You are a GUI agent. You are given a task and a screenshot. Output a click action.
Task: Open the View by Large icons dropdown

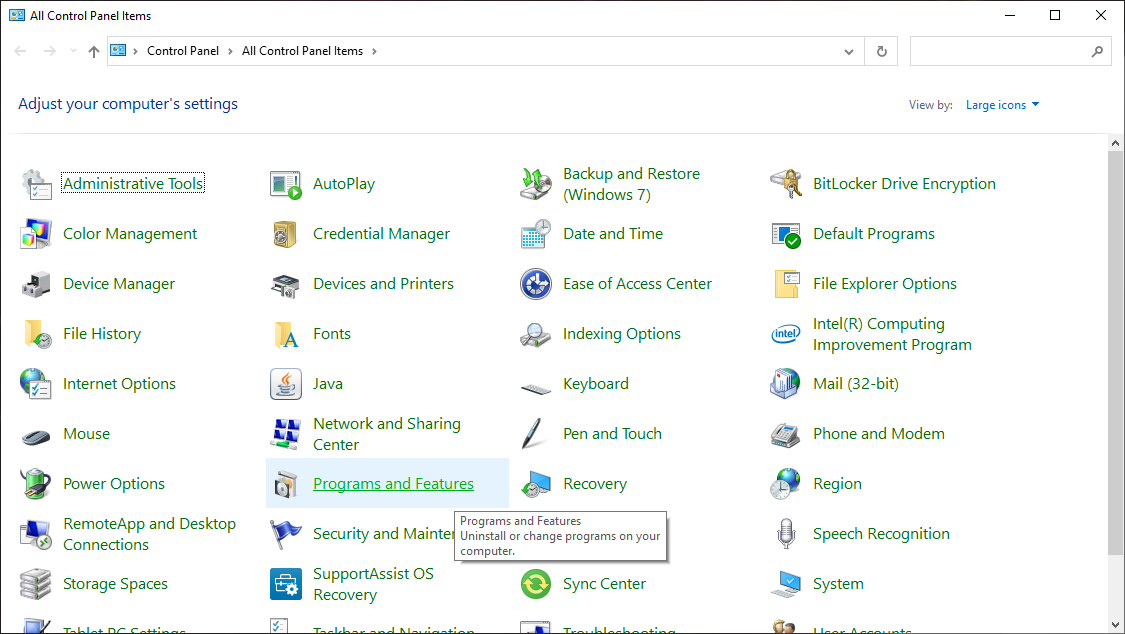pyautogui.click(x=1002, y=105)
